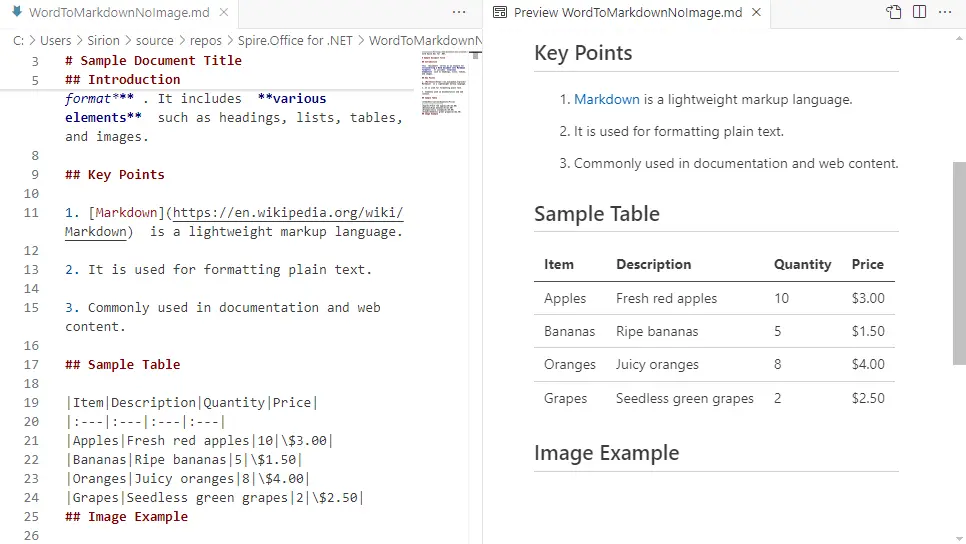Image resolution: width=966 pixels, height=544 pixels.
Task: Click the preview icon on the Preview tab
Action: (500, 13)
